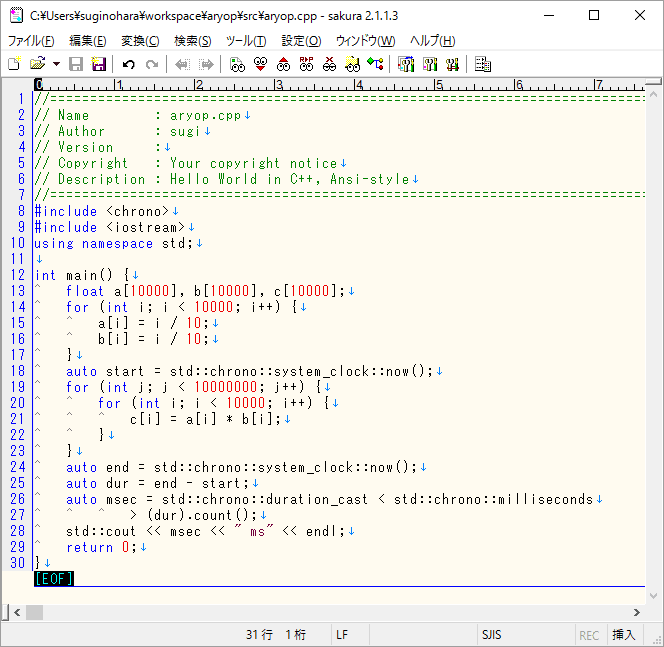
Task: Click the Save As purple floppy icon
Action: (x=99, y=64)
